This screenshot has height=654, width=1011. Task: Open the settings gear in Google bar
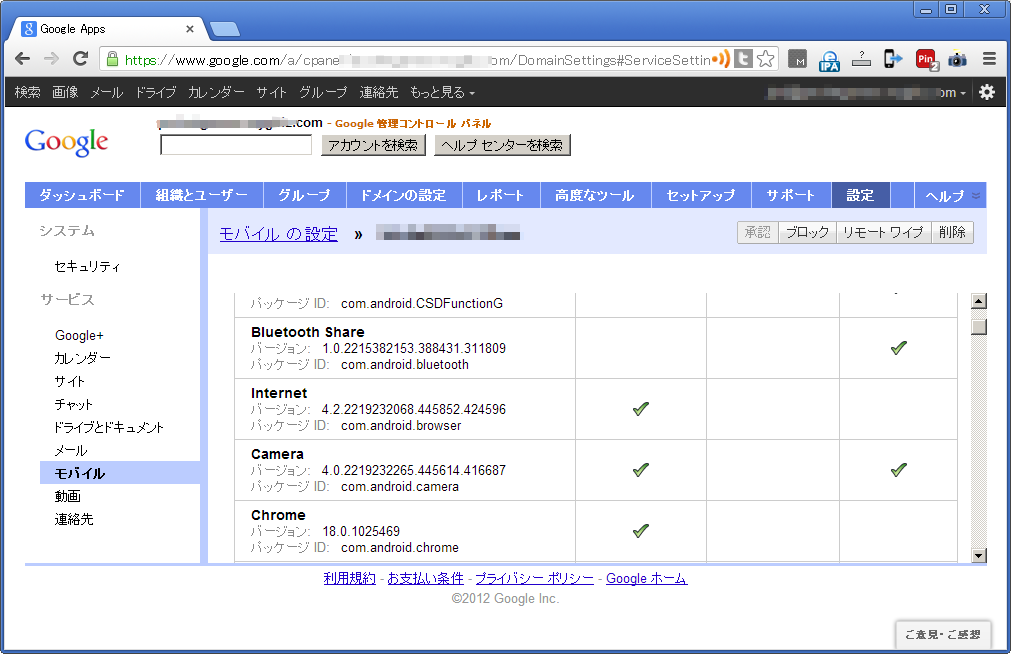(x=986, y=92)
